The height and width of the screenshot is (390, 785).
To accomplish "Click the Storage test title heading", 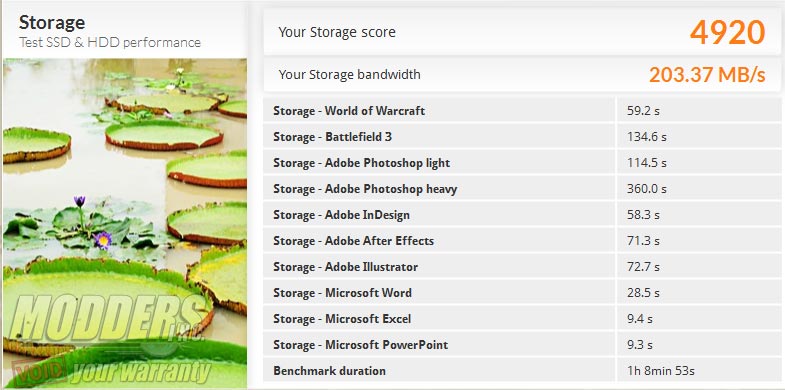I will tap(52, 23).
